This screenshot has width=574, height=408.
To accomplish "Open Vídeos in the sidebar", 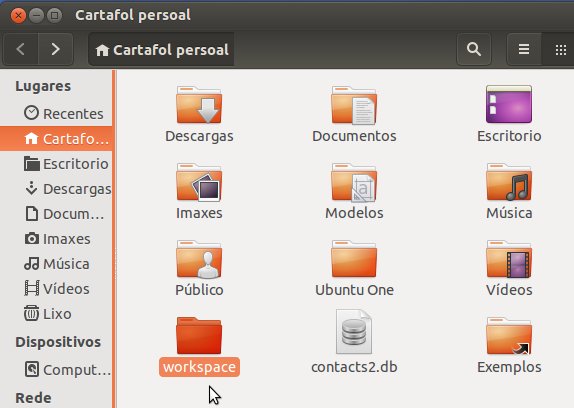I will tap(56, 289).
